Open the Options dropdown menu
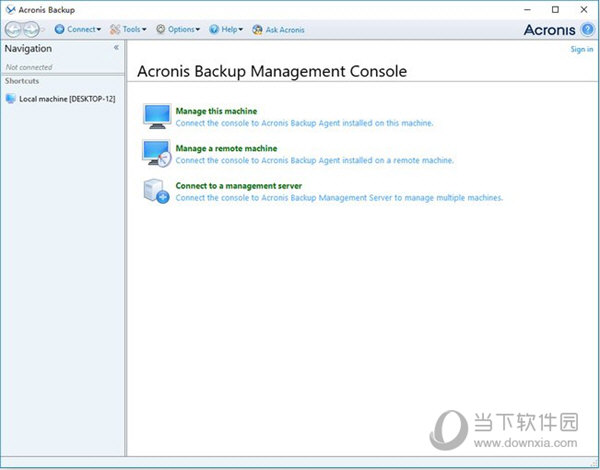Image resolution: width=600 pixels, height=470 pixels. click(x=178, y=29)
